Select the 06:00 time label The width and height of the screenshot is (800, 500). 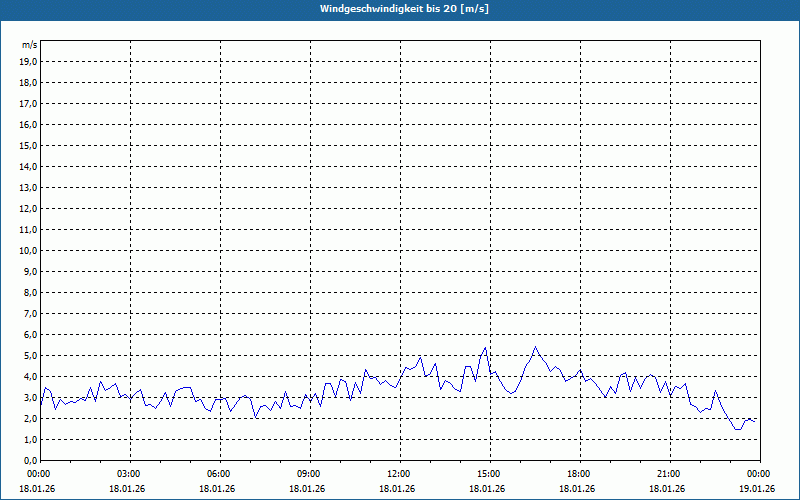pos(219,474)
